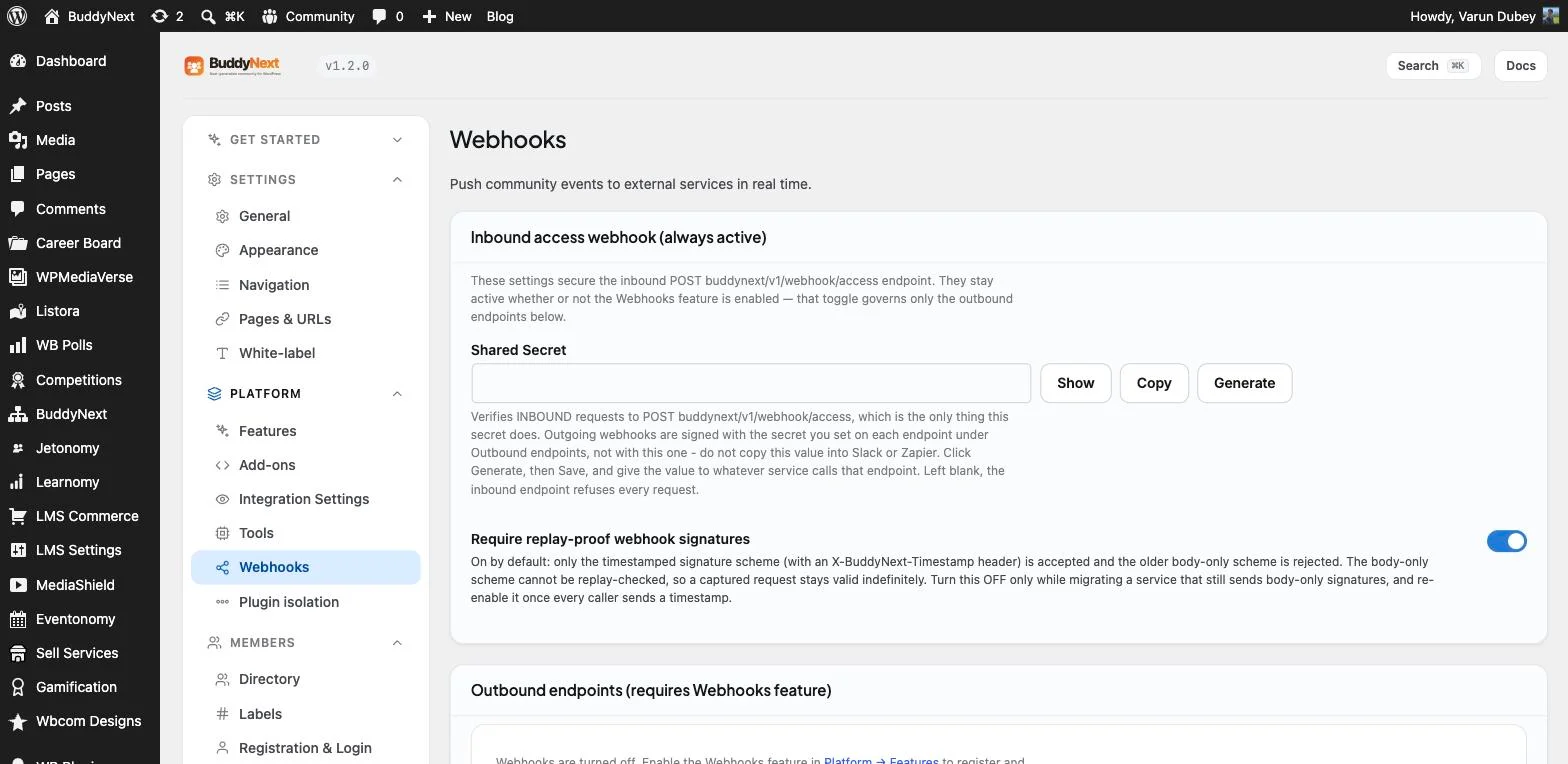Viewport: 1568px width, 764px height.
Task: Open the Blog admin bar link
Action: point(500,16)
